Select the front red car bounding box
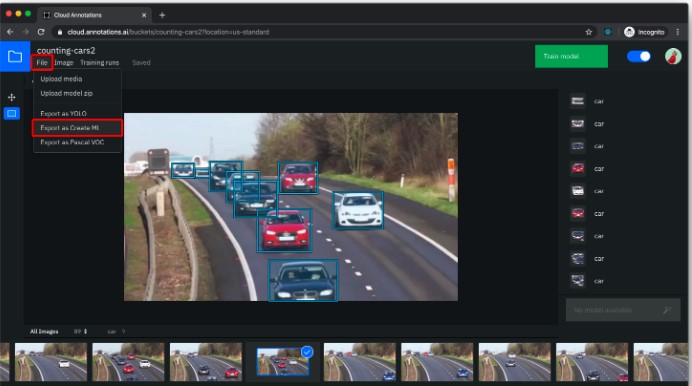 [285, 231]
